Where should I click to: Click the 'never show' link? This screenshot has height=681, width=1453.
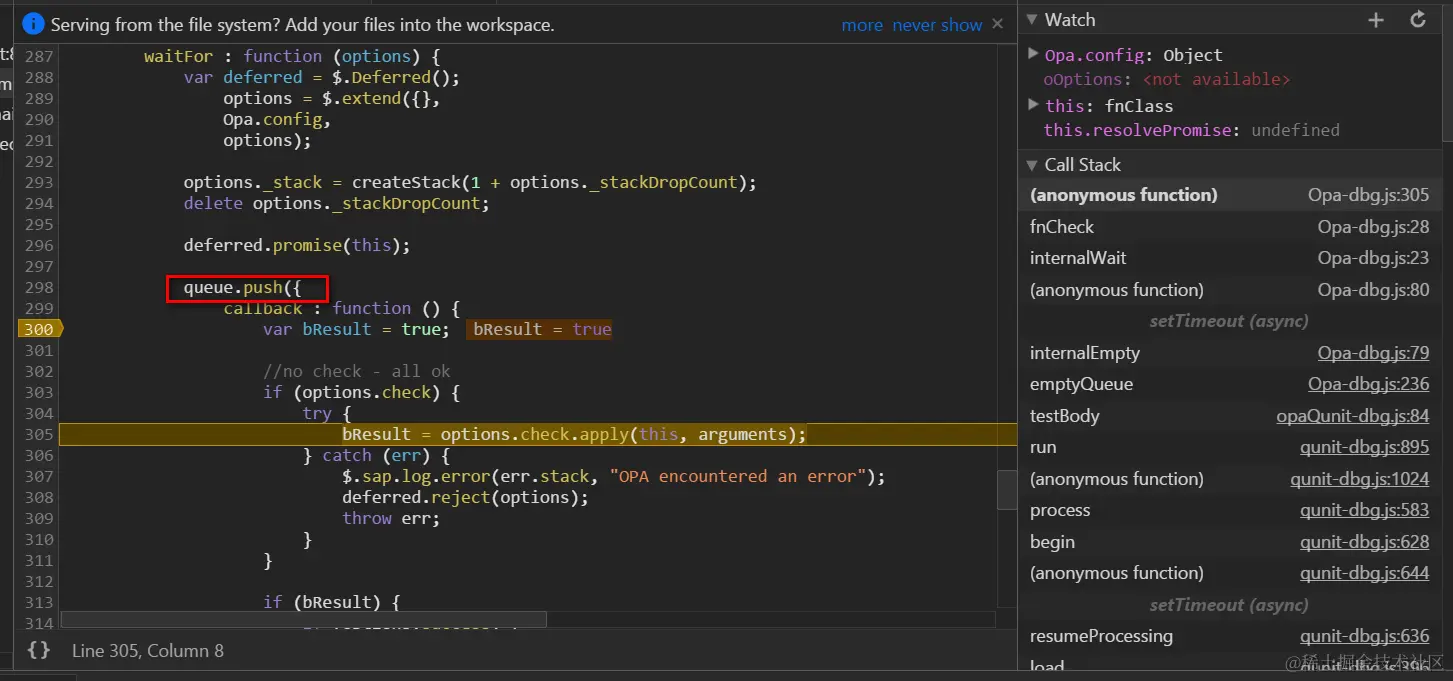[x=937, y=25]
